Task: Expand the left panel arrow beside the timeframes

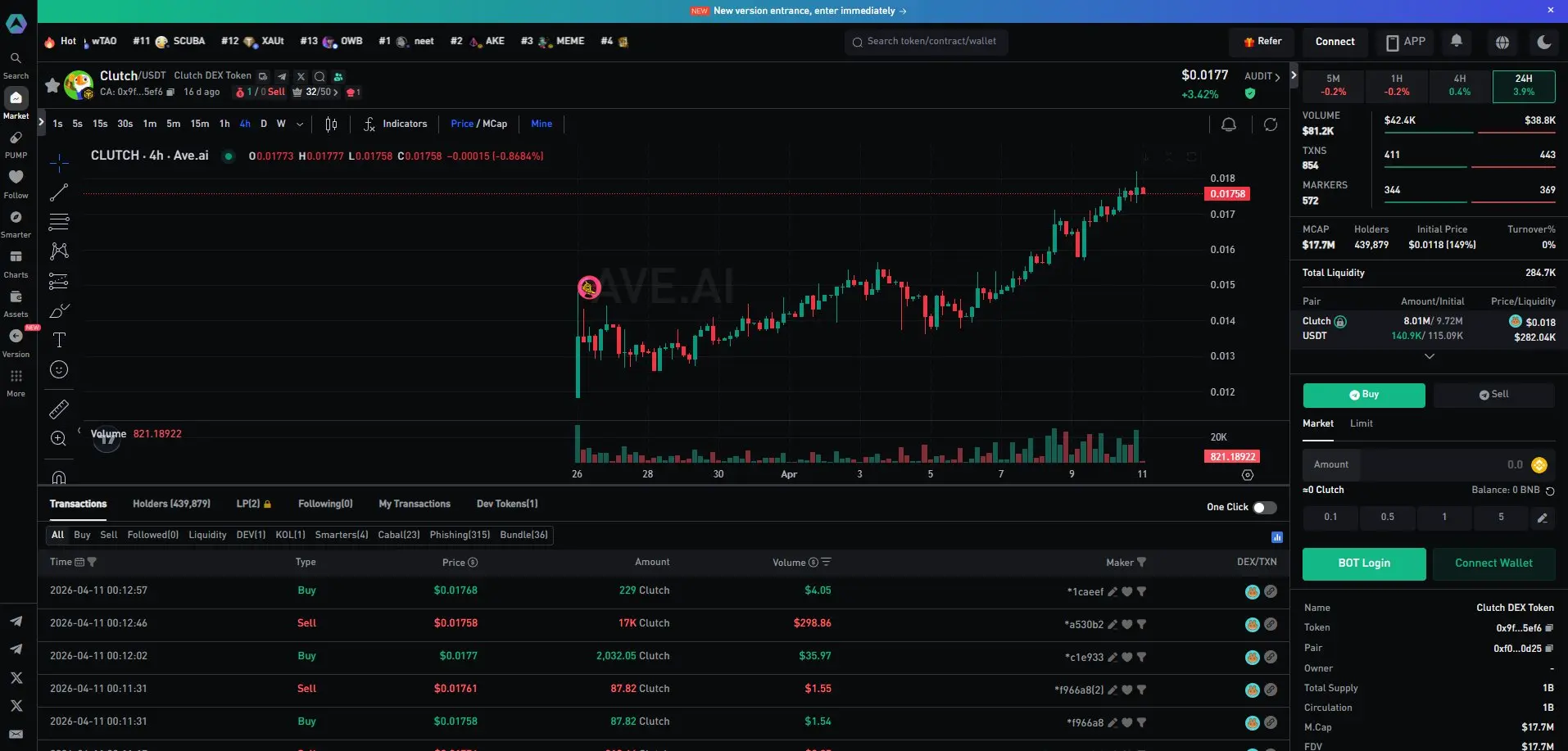Action: [x=41, y=122]
